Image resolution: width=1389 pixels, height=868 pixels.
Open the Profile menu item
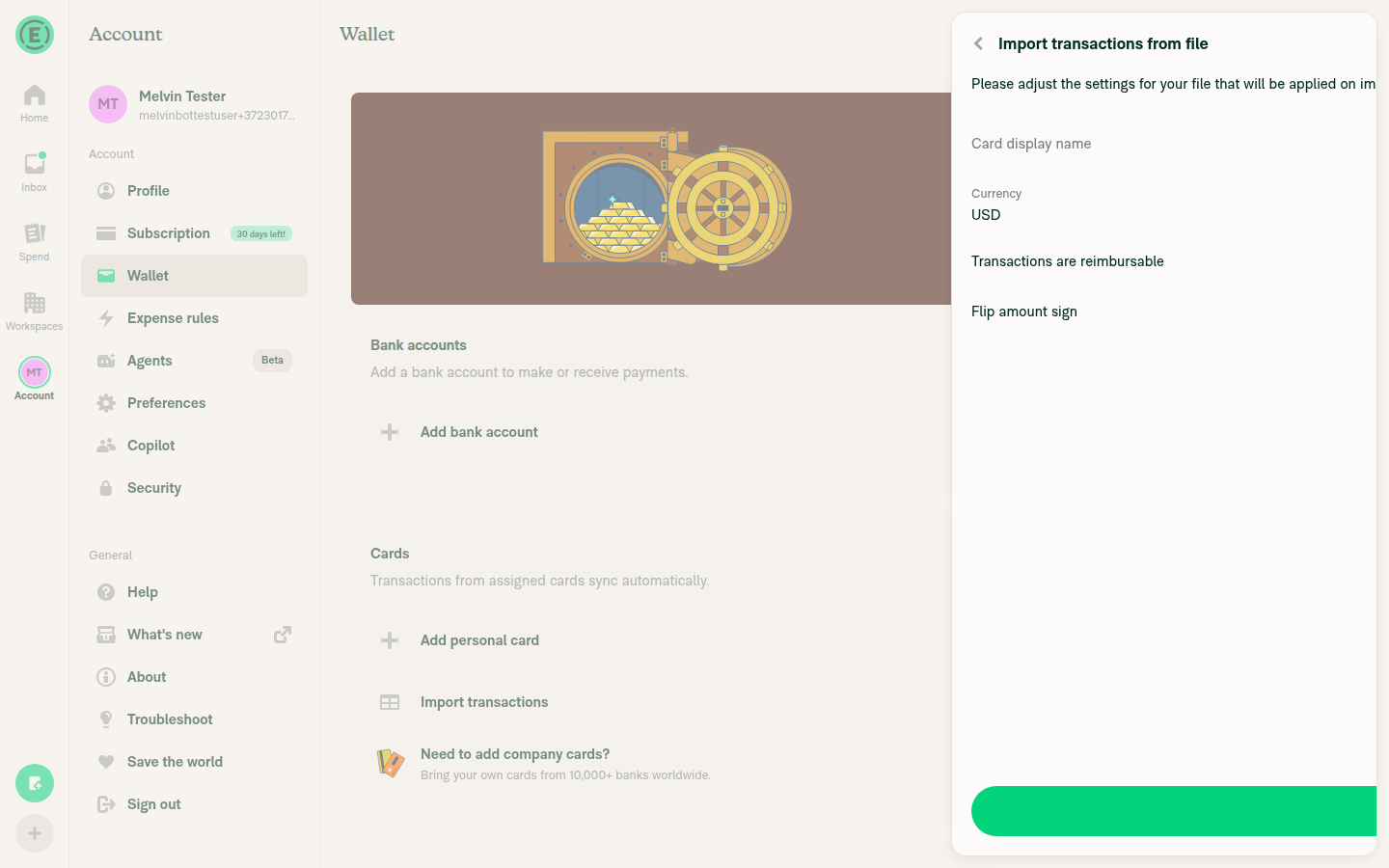pos(194,191)
